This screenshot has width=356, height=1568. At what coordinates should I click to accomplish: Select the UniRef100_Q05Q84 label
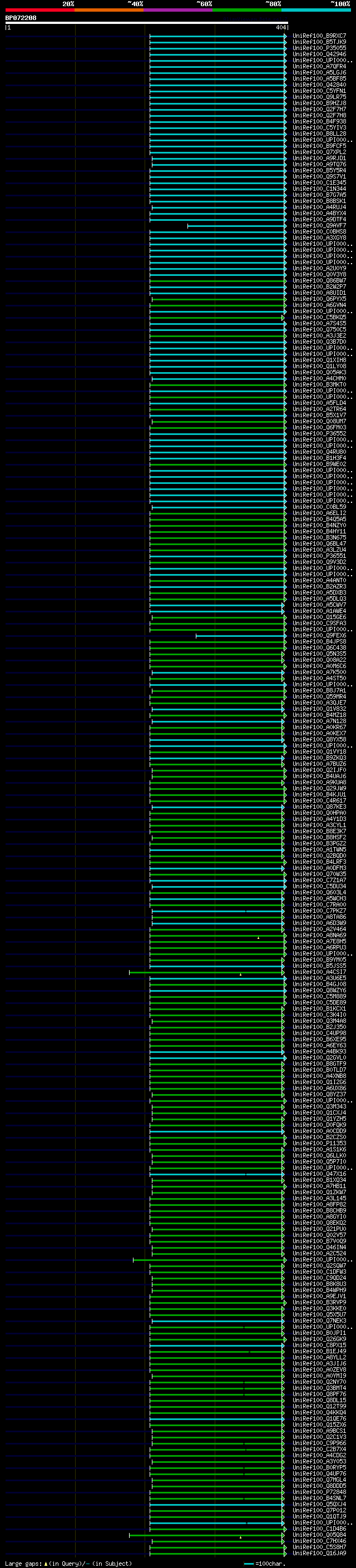coord(319,1535)
